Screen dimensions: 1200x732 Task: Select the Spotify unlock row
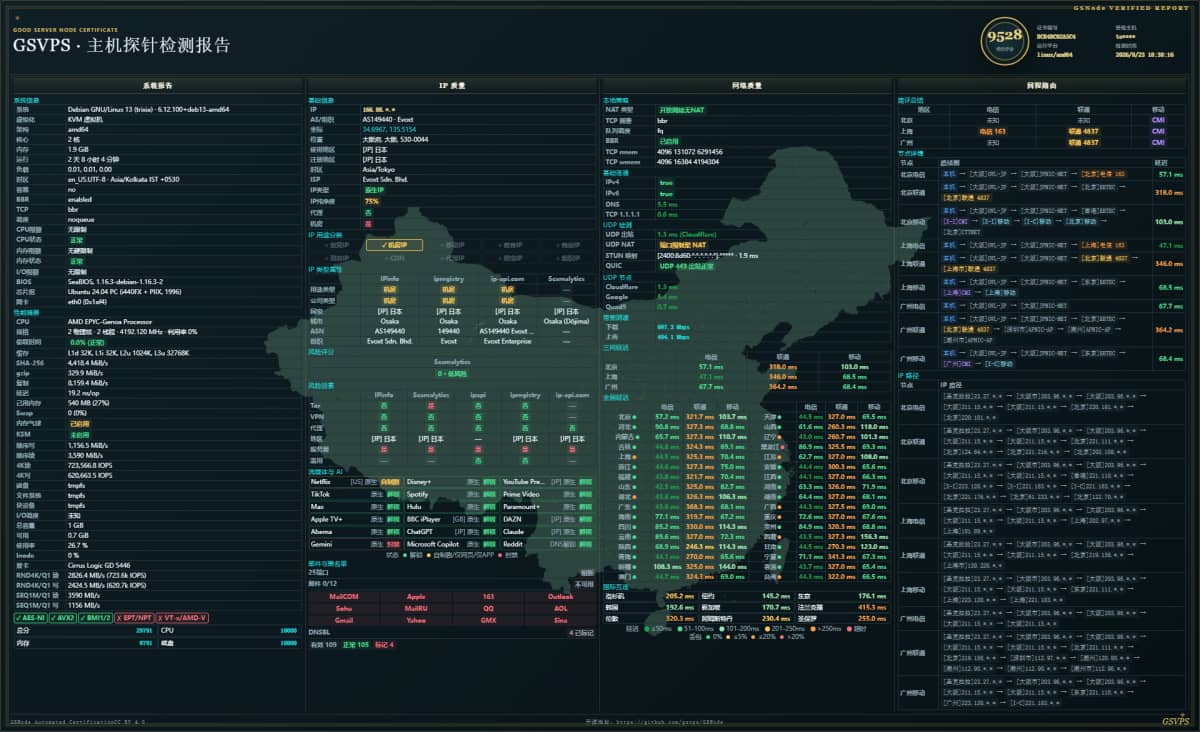coord(451,494)
